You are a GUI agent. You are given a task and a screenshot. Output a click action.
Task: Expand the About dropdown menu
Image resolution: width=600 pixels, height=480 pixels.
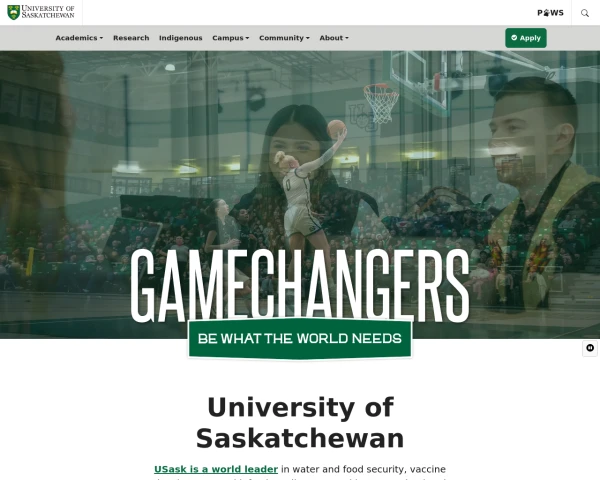click(334, 38)
